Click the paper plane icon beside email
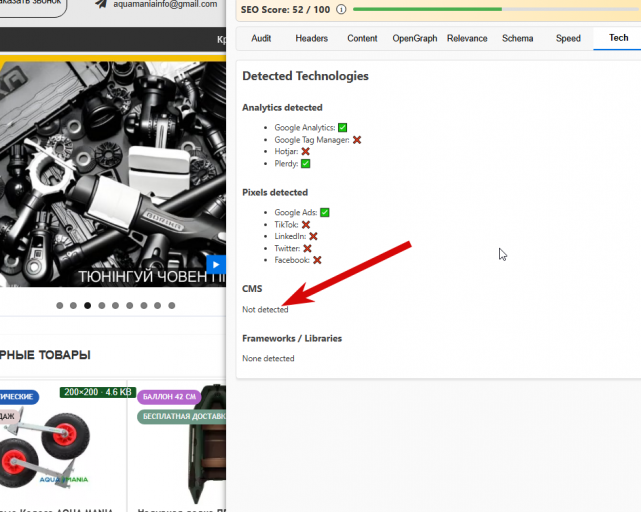 101,4
